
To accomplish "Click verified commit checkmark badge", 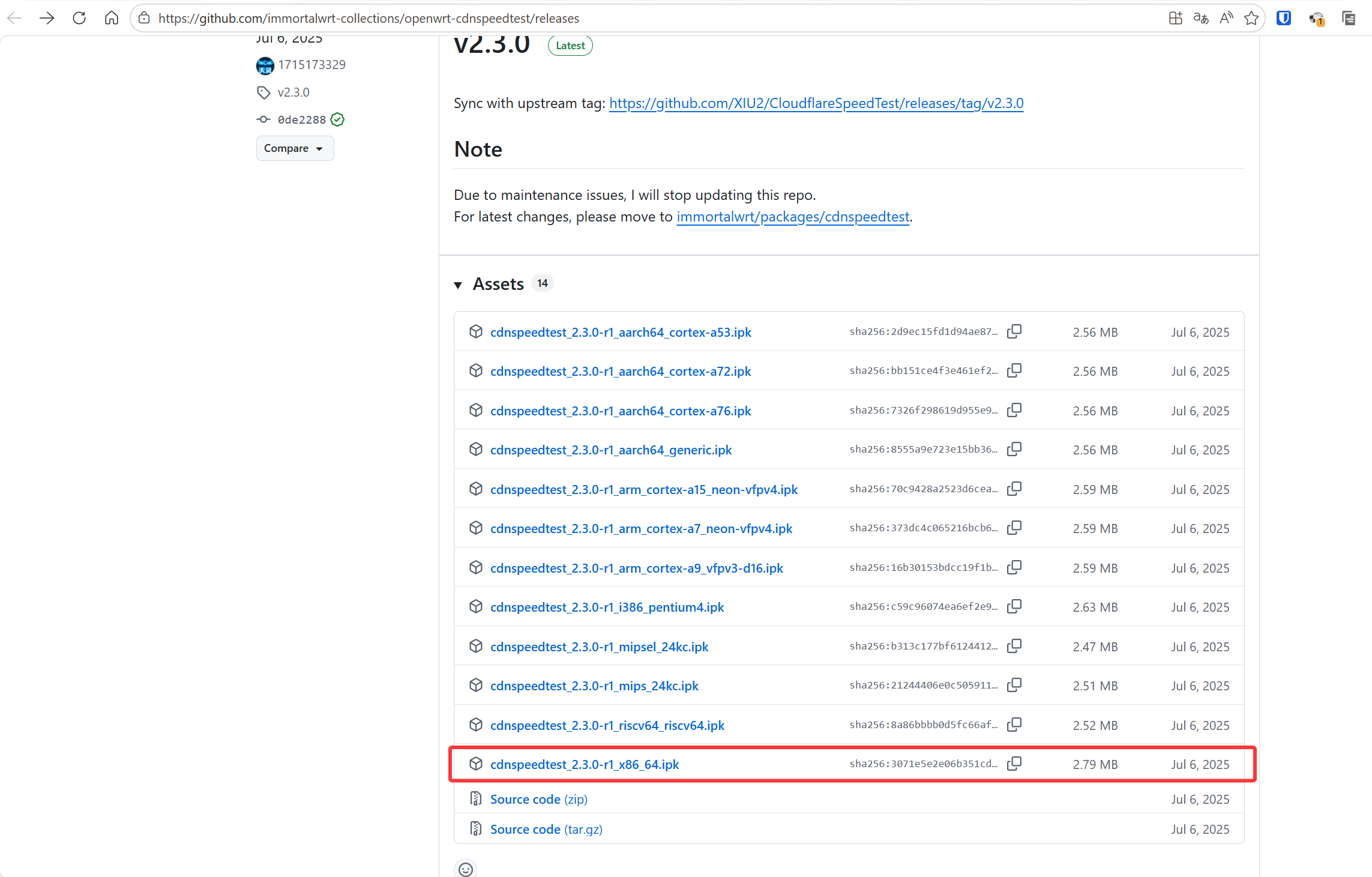I will (x=338, y=119).
